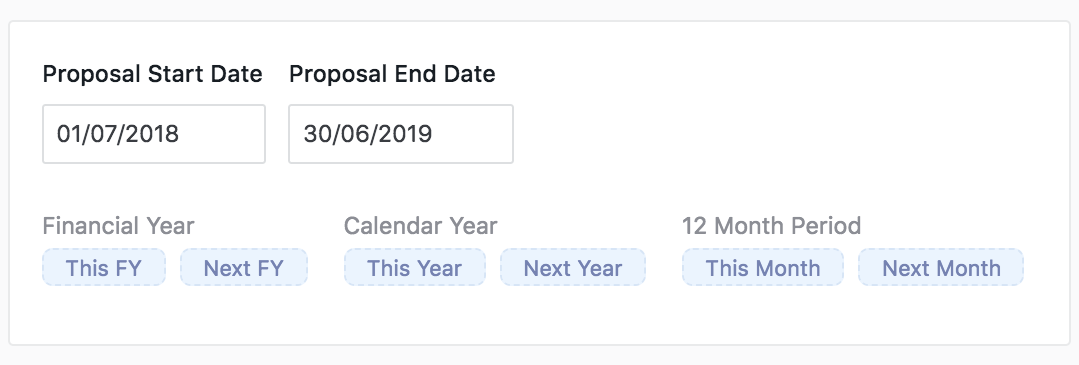The width and height of the screenshot is (1079, 365).
Task: Set dates to the current financial year
Action: coord(104,267)
